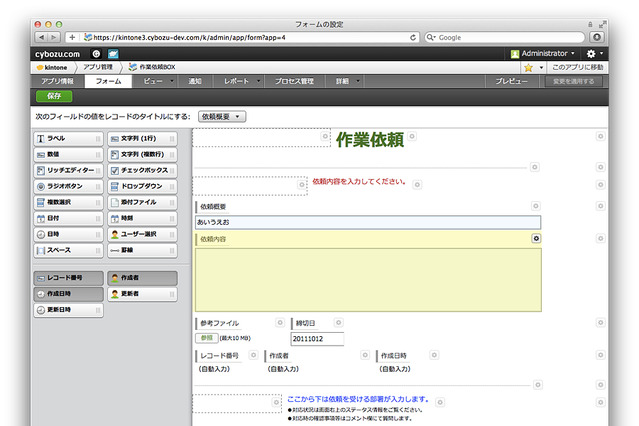
Task: Open the gear settings menu in top bar
Action: tap(594, 53)
